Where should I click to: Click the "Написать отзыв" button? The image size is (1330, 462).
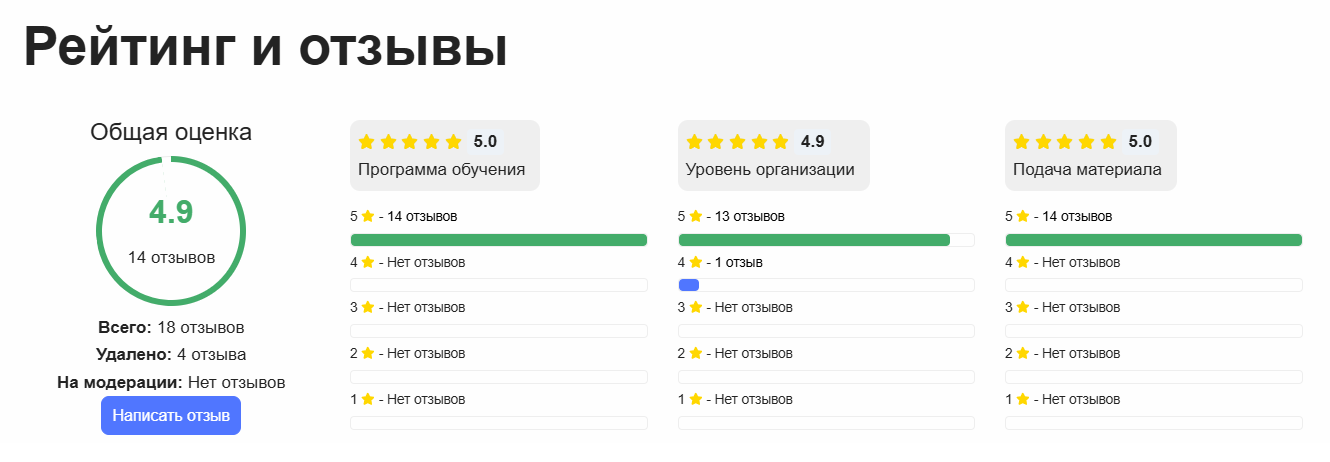coord(171,416)
